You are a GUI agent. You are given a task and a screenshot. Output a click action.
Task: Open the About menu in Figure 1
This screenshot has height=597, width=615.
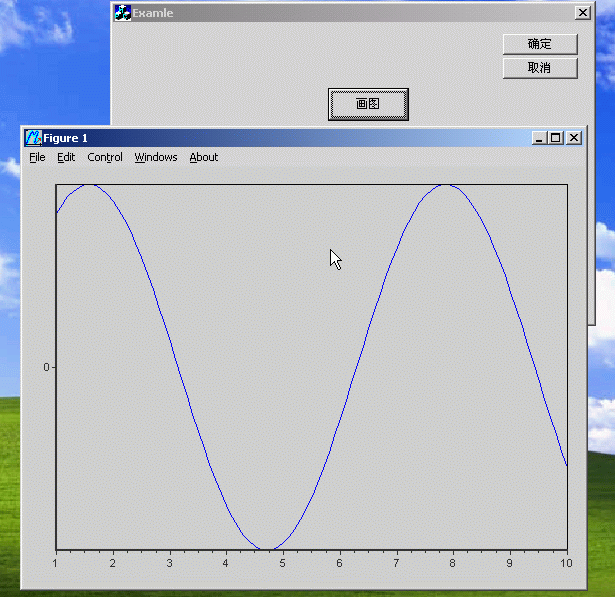[x=204, y=157]
